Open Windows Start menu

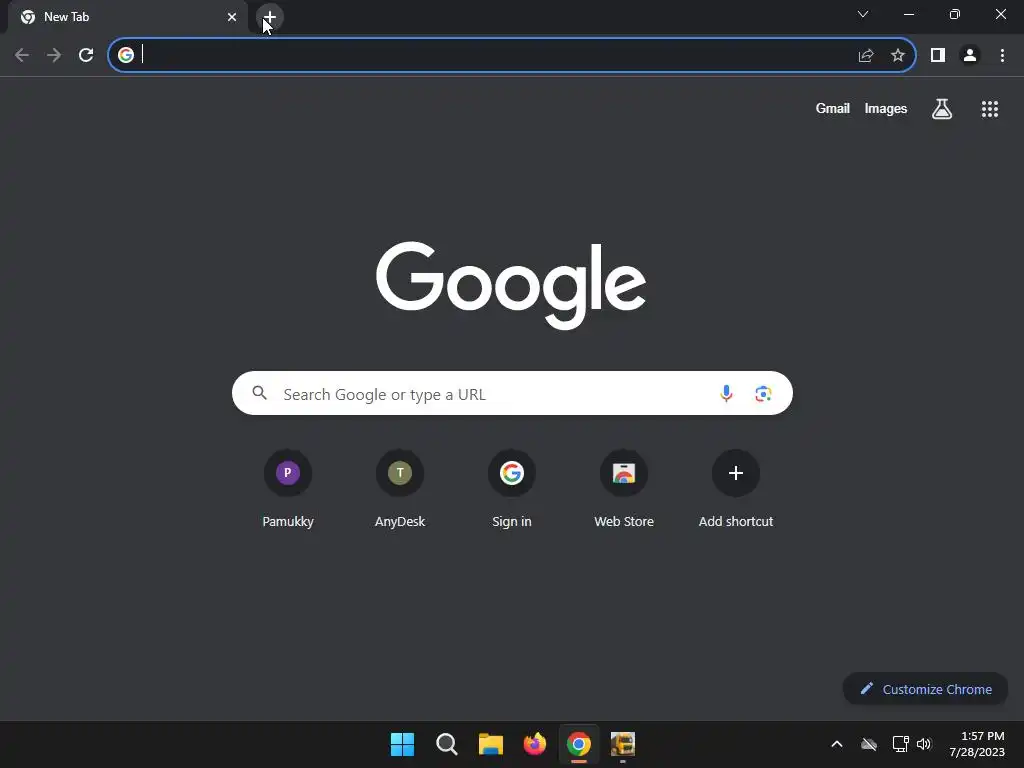point(402,744)
